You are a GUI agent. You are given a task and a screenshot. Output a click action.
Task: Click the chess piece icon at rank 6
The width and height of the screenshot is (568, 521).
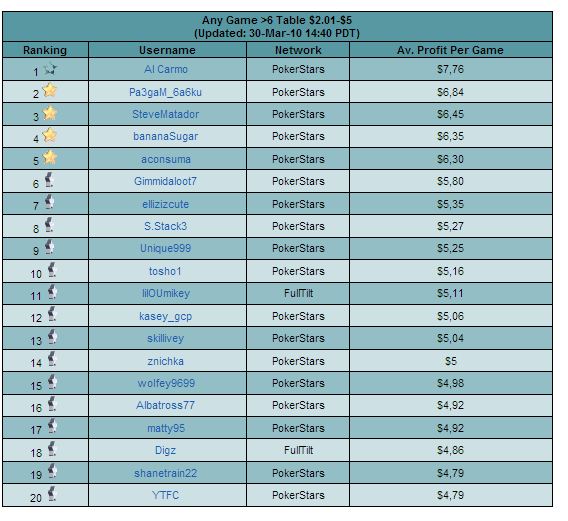point(49,180)
